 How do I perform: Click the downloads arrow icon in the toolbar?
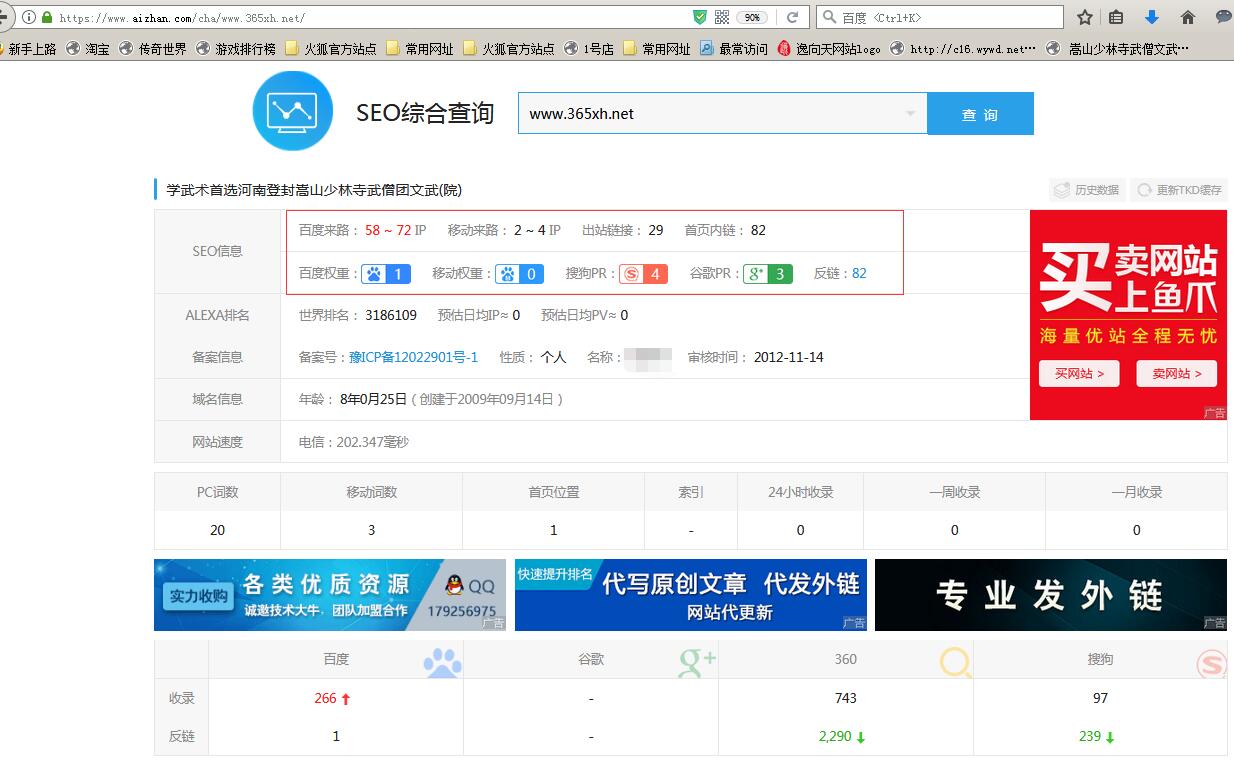(x=1151, y=16)
